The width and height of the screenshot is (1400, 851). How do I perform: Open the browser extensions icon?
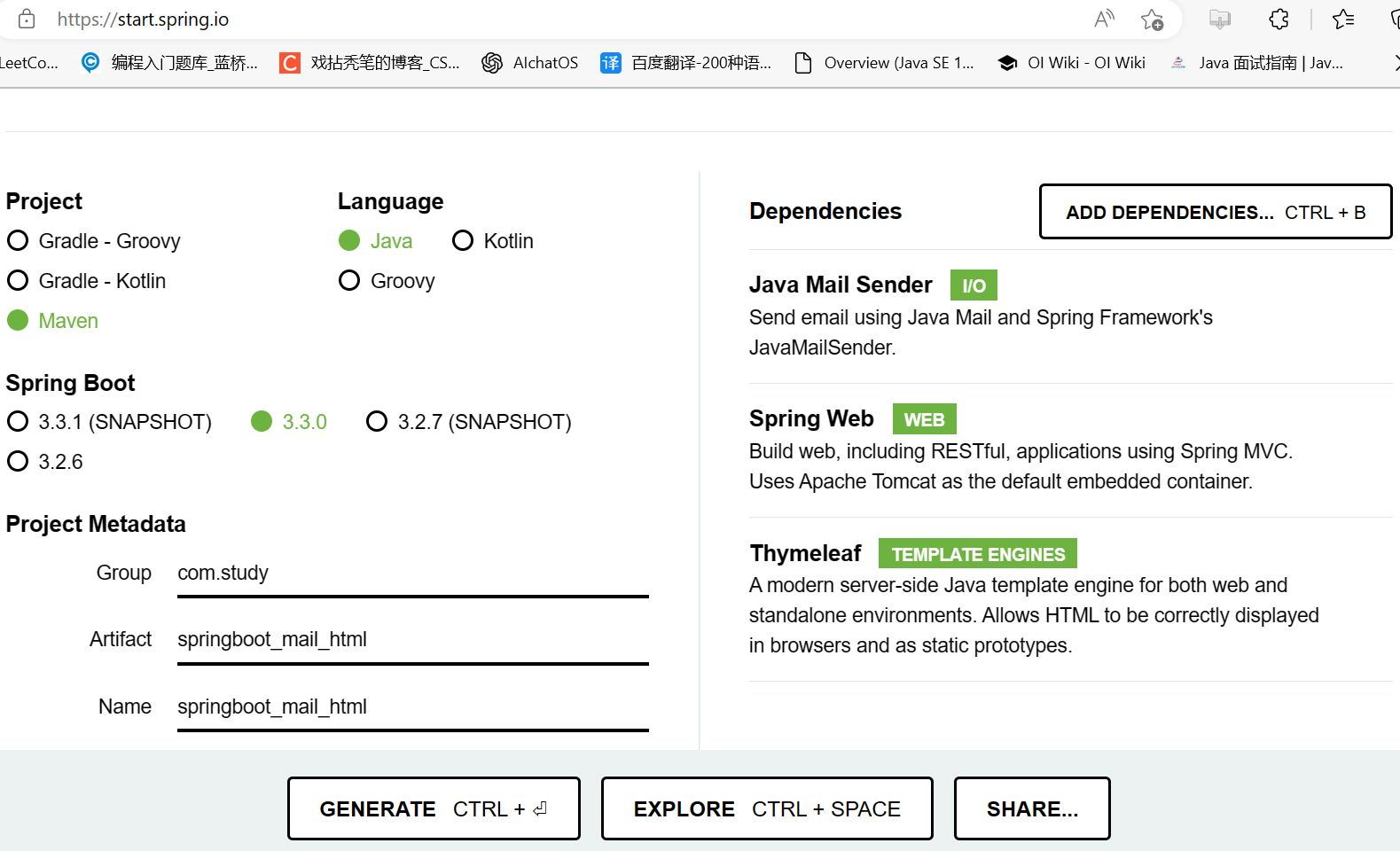(x=1278, y=19)
